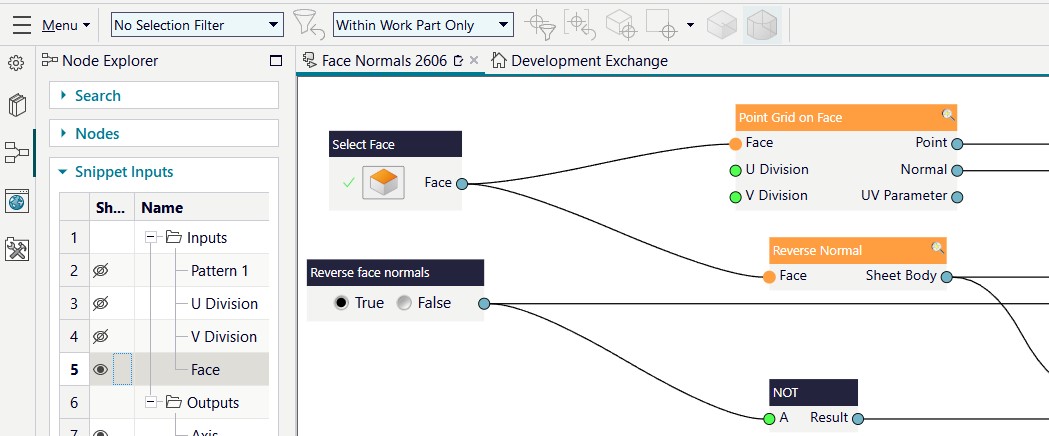Collapse the Inputs folder tree node
The image size is (1049, 436).
(151, 237)
